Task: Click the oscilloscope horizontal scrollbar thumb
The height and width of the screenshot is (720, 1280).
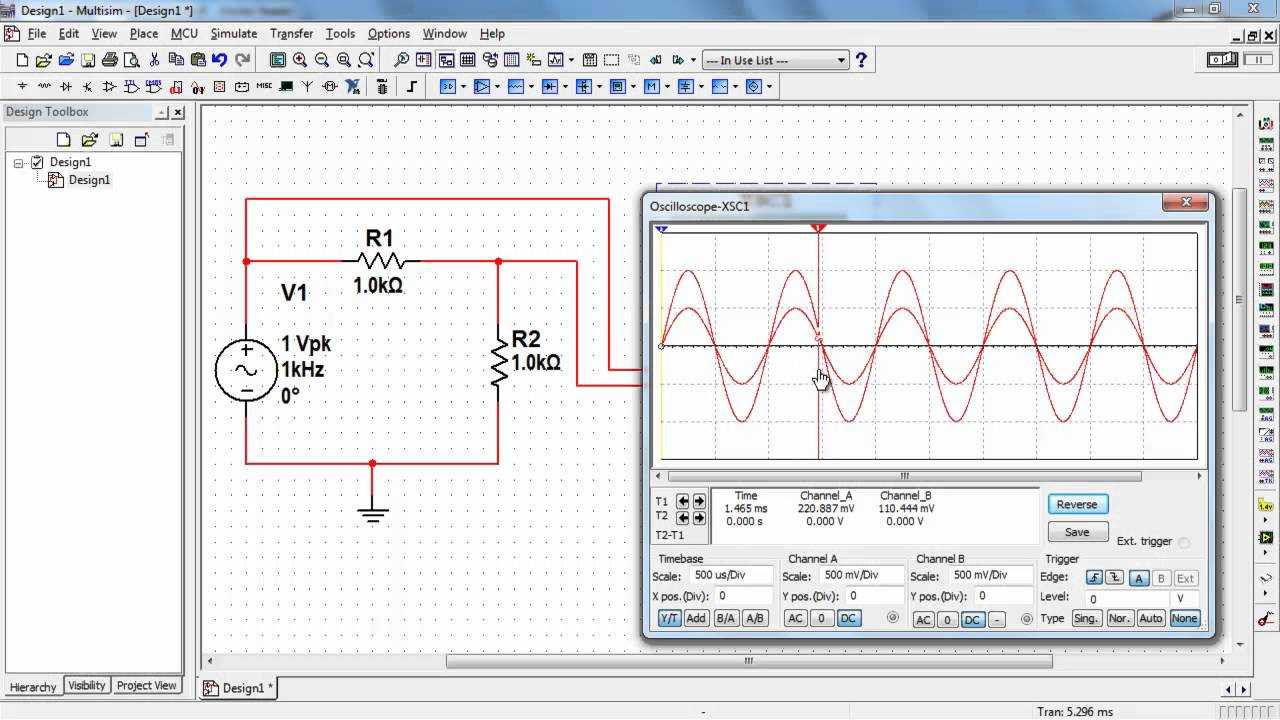Action: tap(904, 476)
